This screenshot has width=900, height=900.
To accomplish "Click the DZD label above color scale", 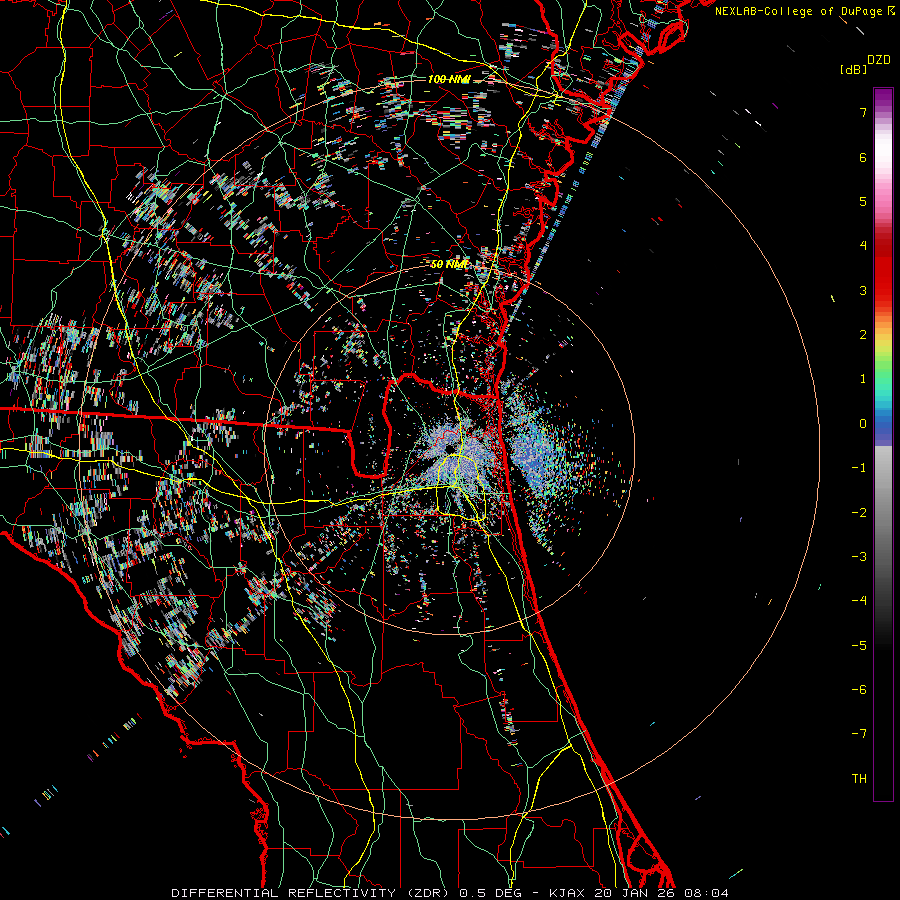I will click(x=879, y=60).
